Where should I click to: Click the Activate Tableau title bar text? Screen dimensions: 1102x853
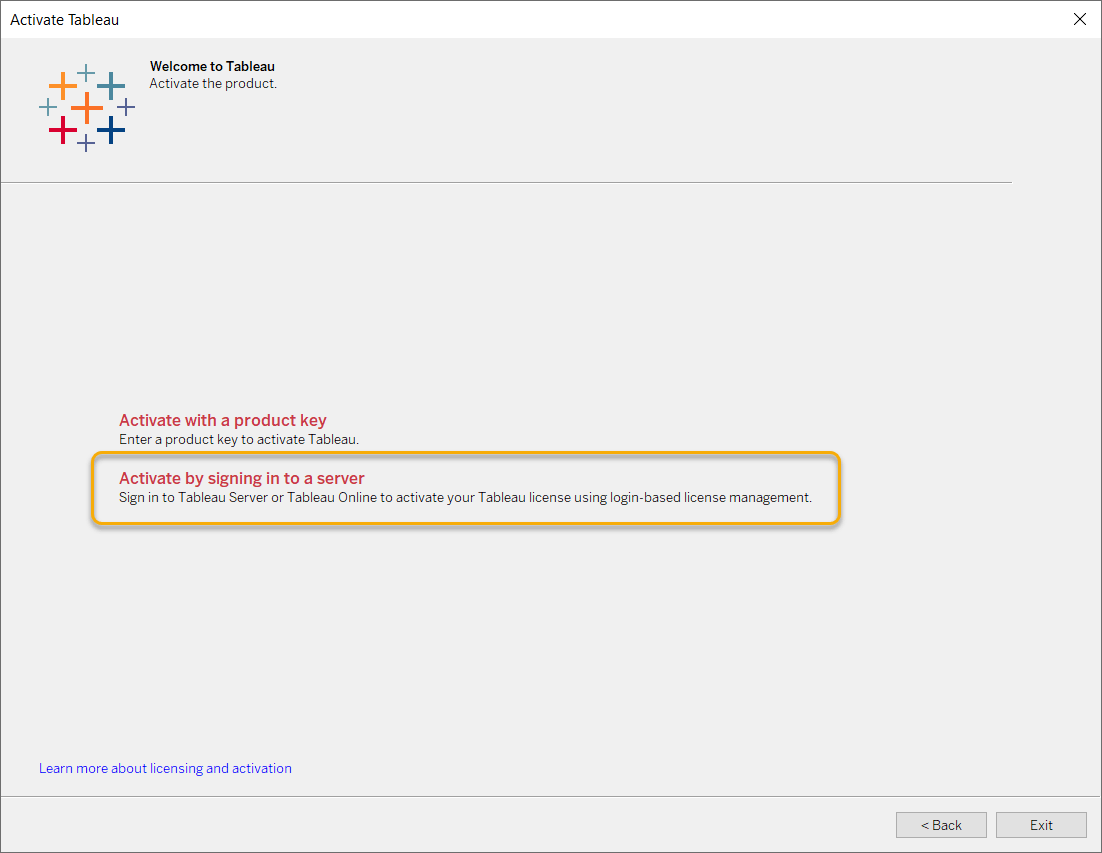click(64, 19)
